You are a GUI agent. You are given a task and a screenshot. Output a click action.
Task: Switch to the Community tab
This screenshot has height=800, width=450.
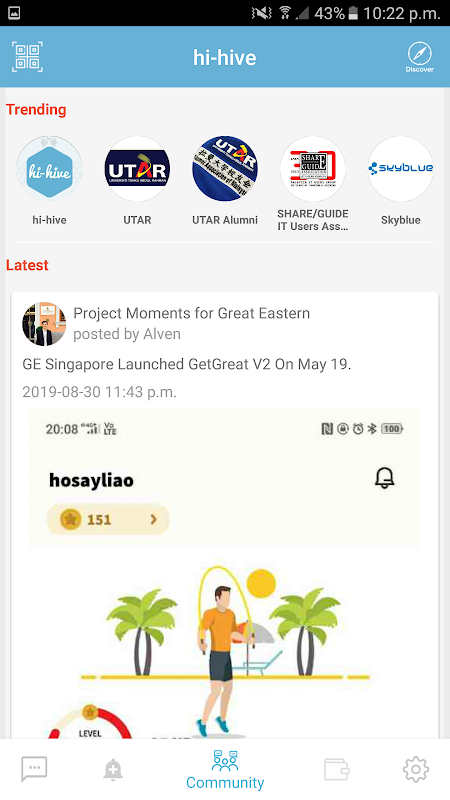pyautogui.click(x=225, y=770)
